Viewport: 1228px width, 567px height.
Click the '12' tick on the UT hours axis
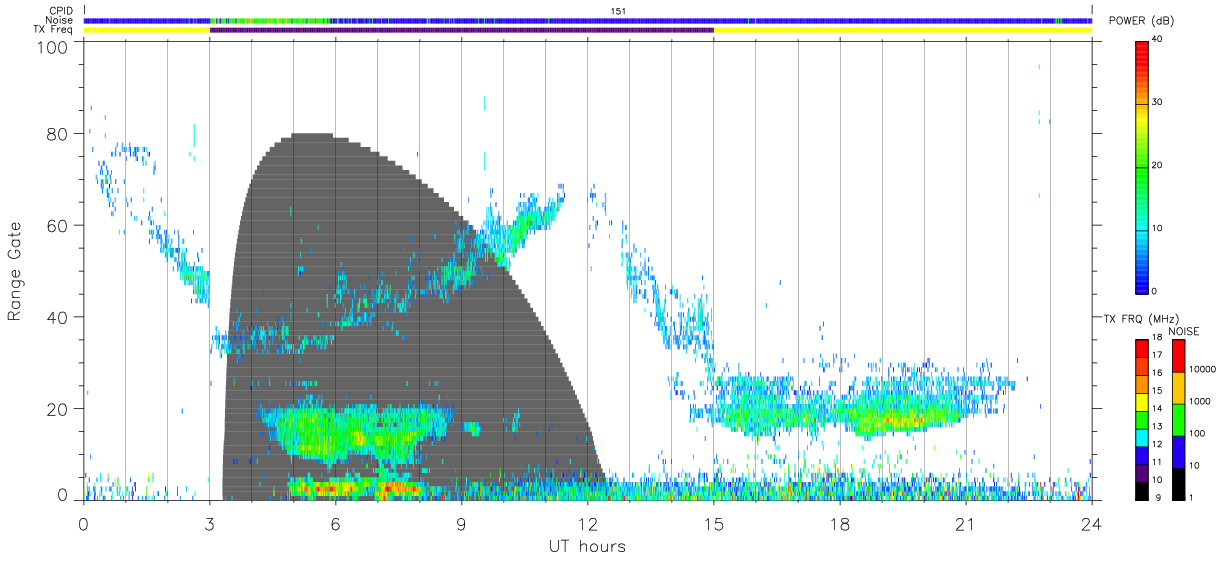[588, 523]
